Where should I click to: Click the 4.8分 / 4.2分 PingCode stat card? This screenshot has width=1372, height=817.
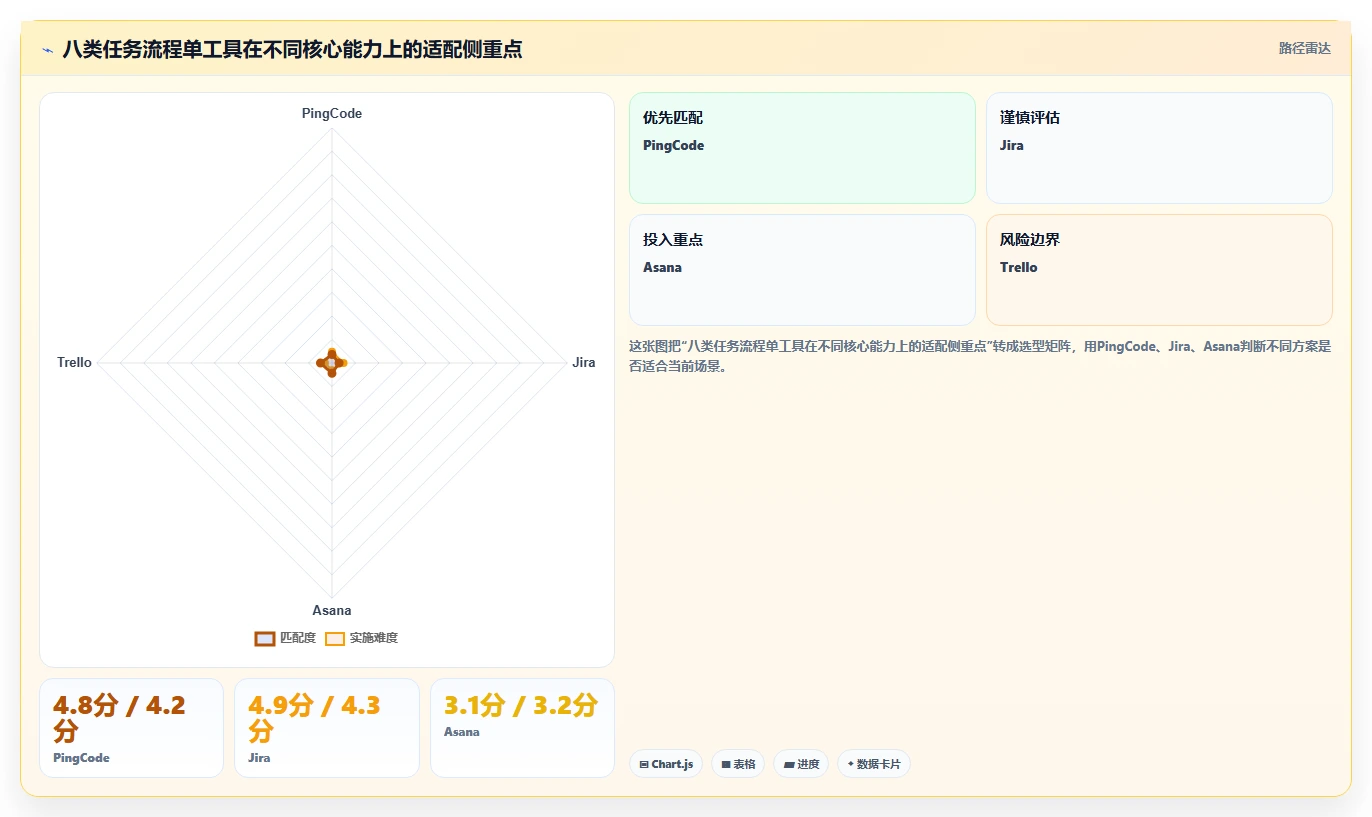131,728
